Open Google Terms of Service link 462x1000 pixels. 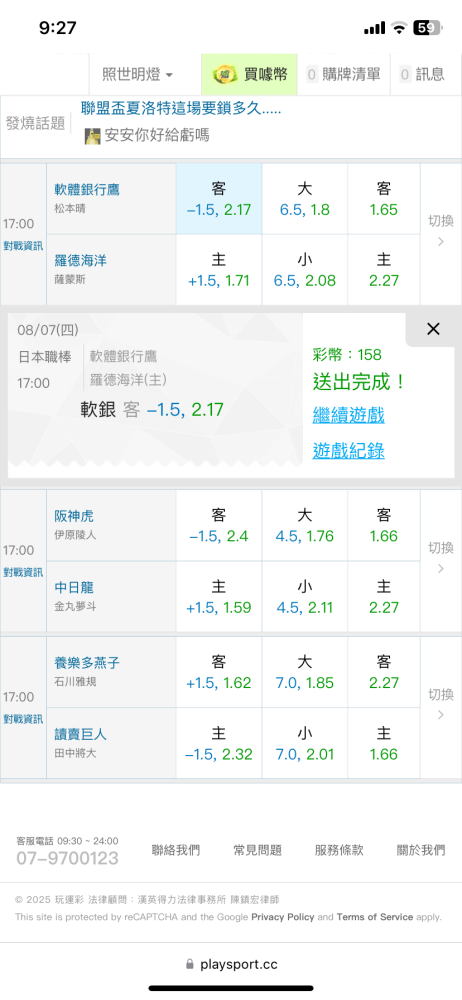(375, 917)
